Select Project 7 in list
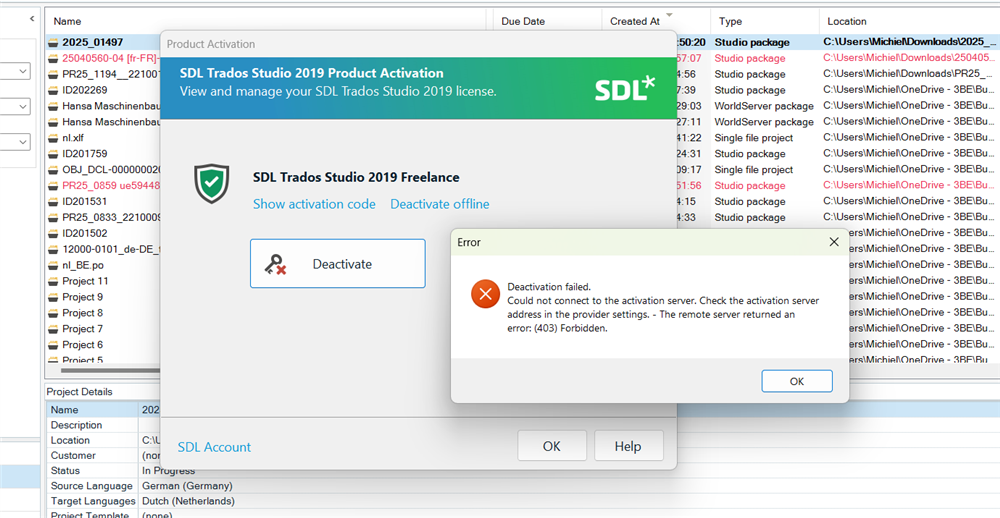 coord(82,329)
